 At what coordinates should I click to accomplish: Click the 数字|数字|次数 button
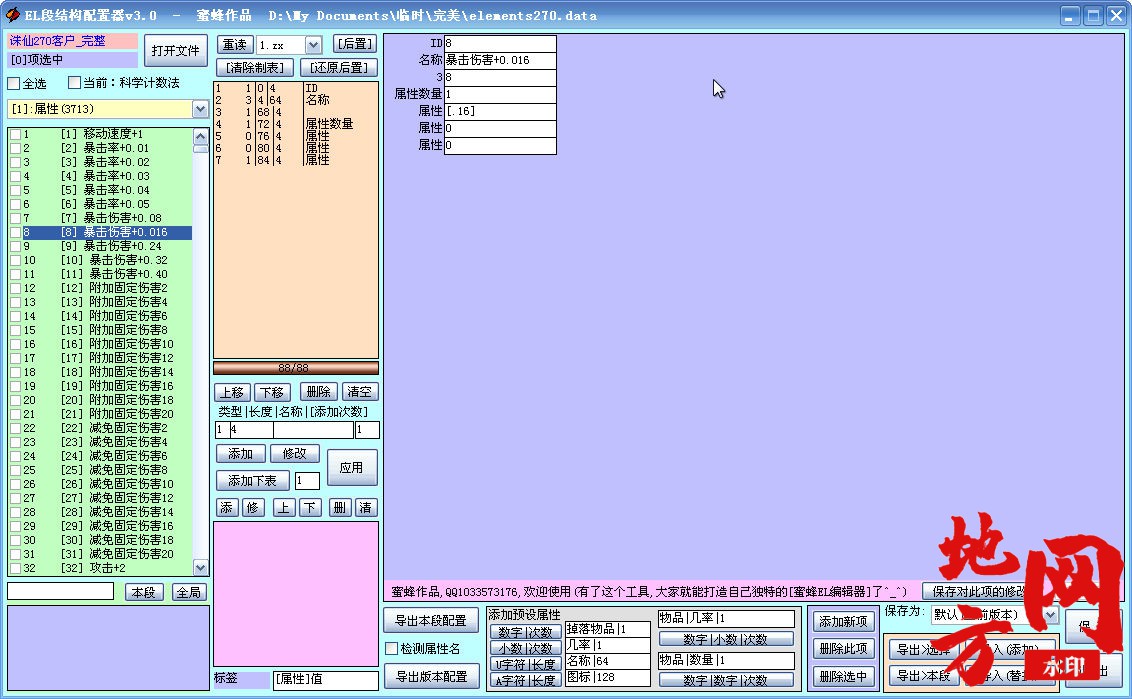point(726,680)
